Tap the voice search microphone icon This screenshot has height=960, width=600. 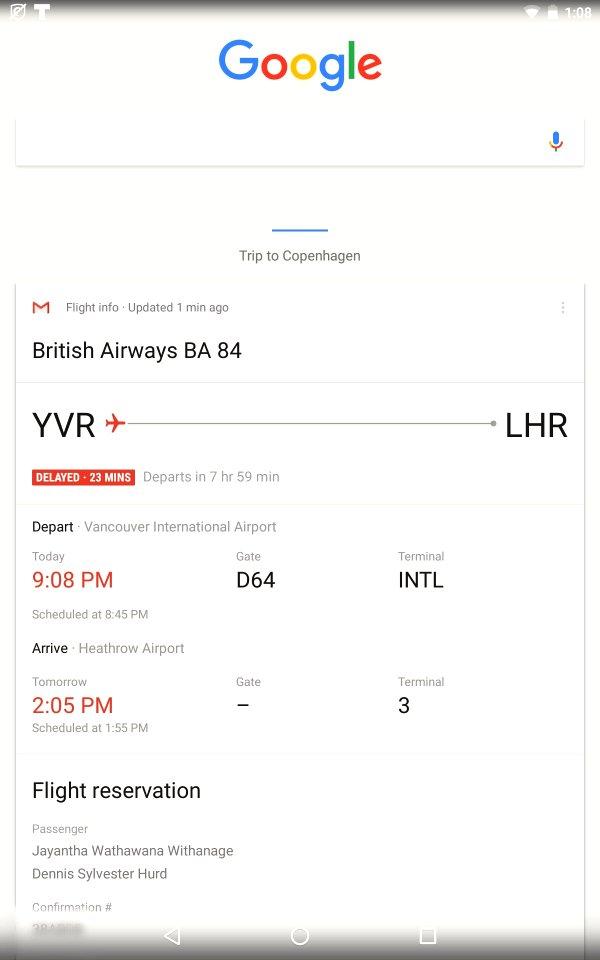click(x=555, y=141)
